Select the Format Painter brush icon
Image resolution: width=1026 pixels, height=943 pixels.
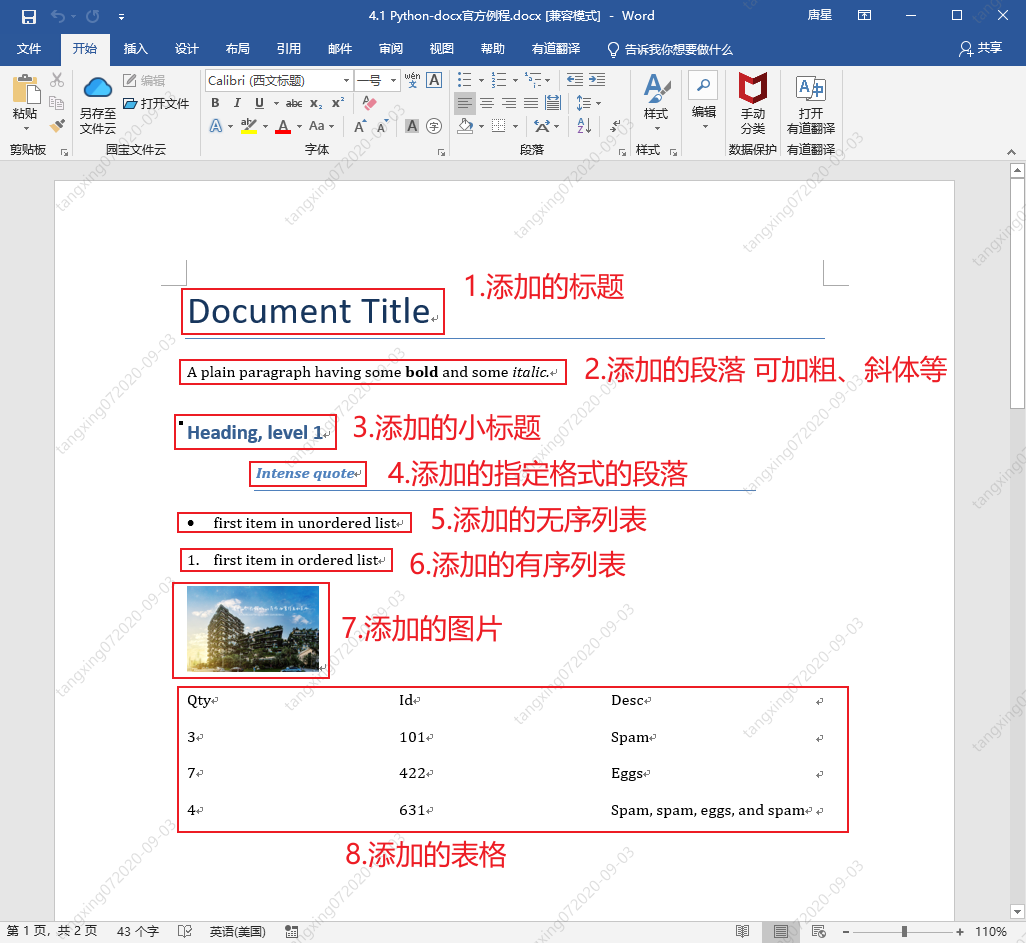57,126
